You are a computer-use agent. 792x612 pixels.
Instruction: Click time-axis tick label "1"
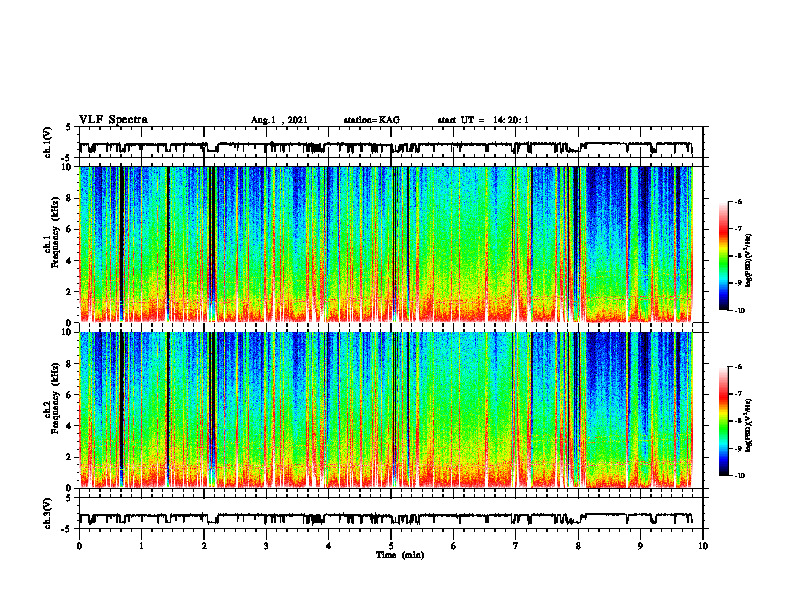click(x=141, y=546)
